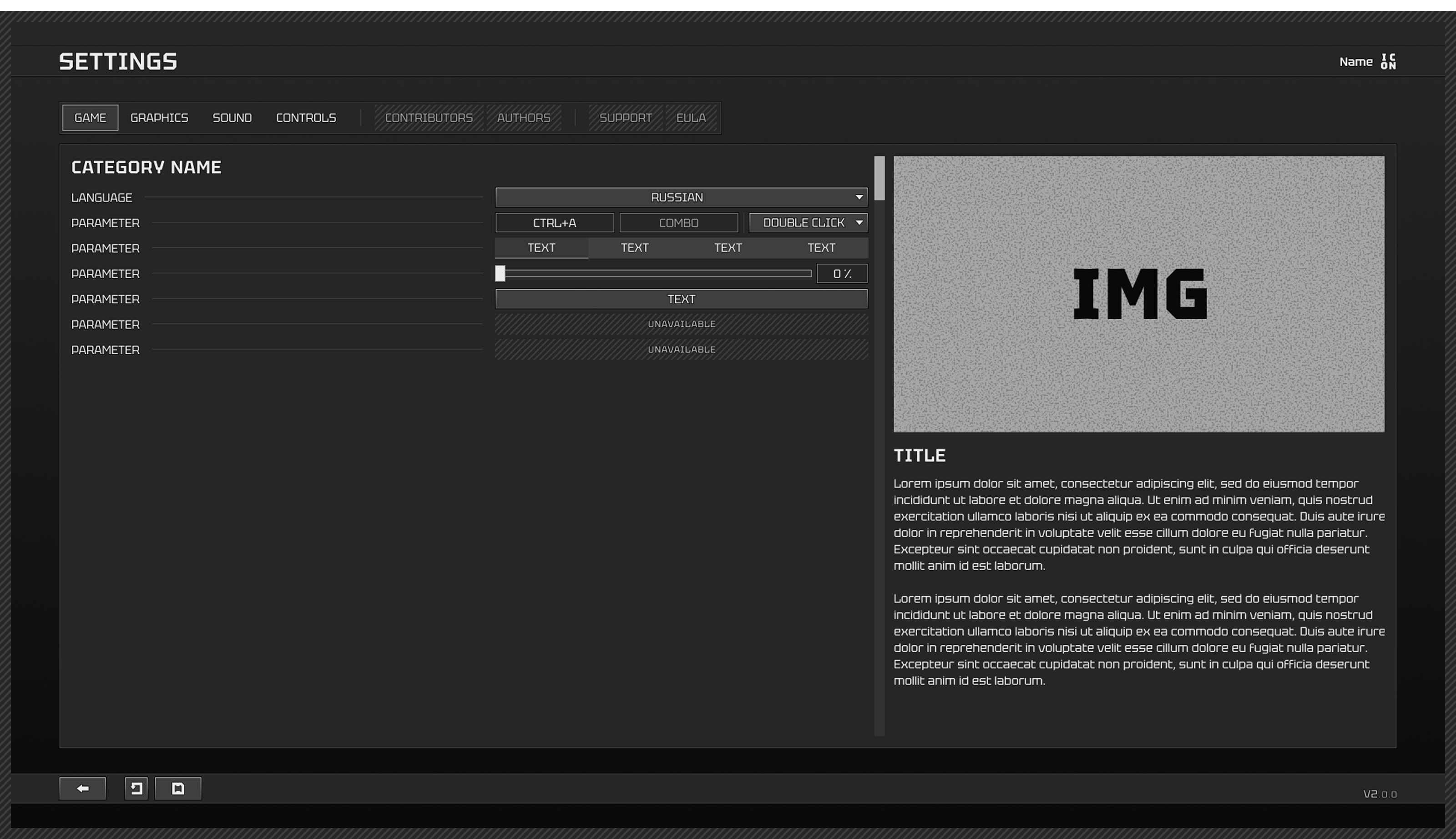Click the Title heading in description panel
The width and height of the screenshot is (1456, 839).
pyautogui.click(x=920, y=455)
